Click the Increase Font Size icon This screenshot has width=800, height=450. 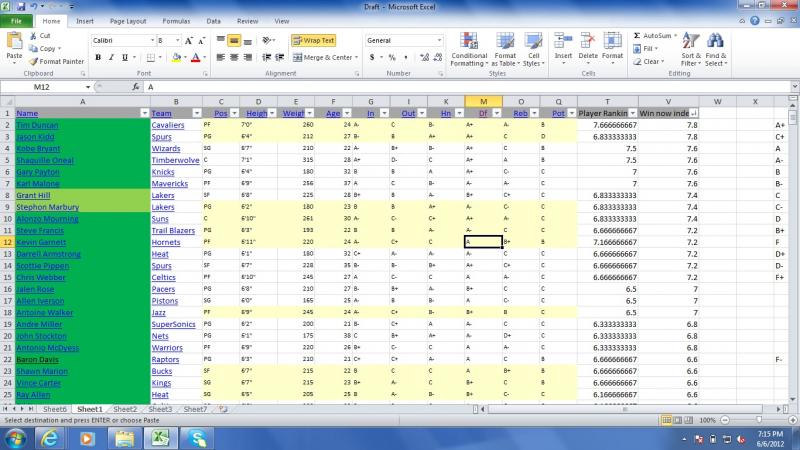coord(189,40)
